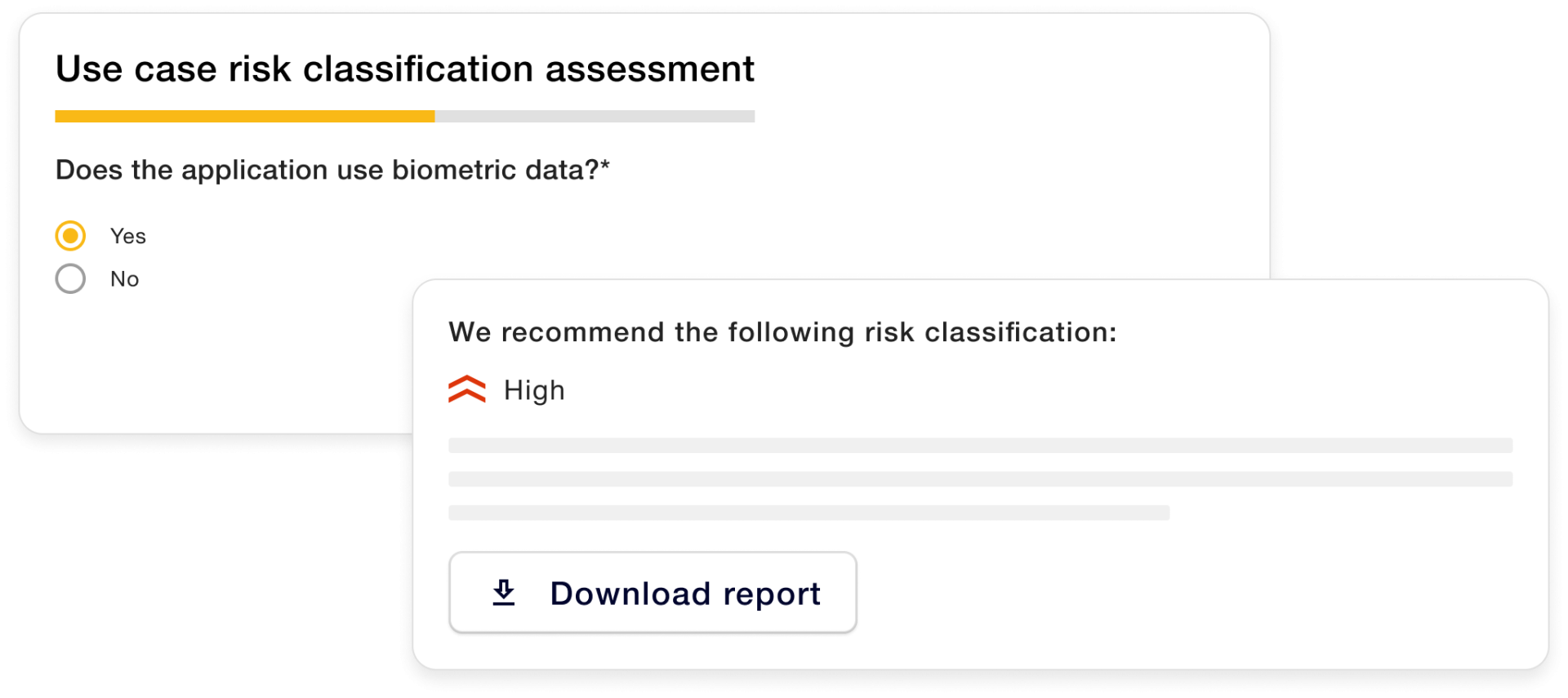Click the word "Download" inside the button
This screenshot has height=698, width=1568.
click(x=630, y=593)
